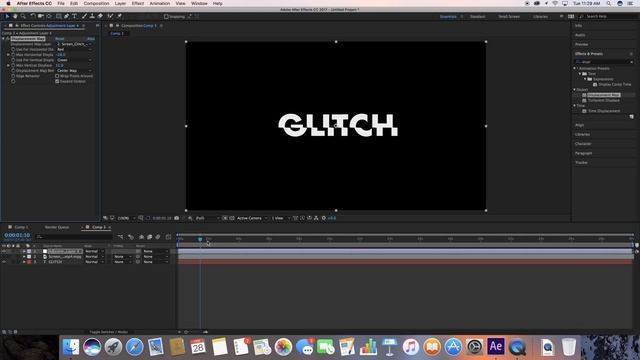
Task: Select the Rotation tool
Action: (x=33, y=16)
